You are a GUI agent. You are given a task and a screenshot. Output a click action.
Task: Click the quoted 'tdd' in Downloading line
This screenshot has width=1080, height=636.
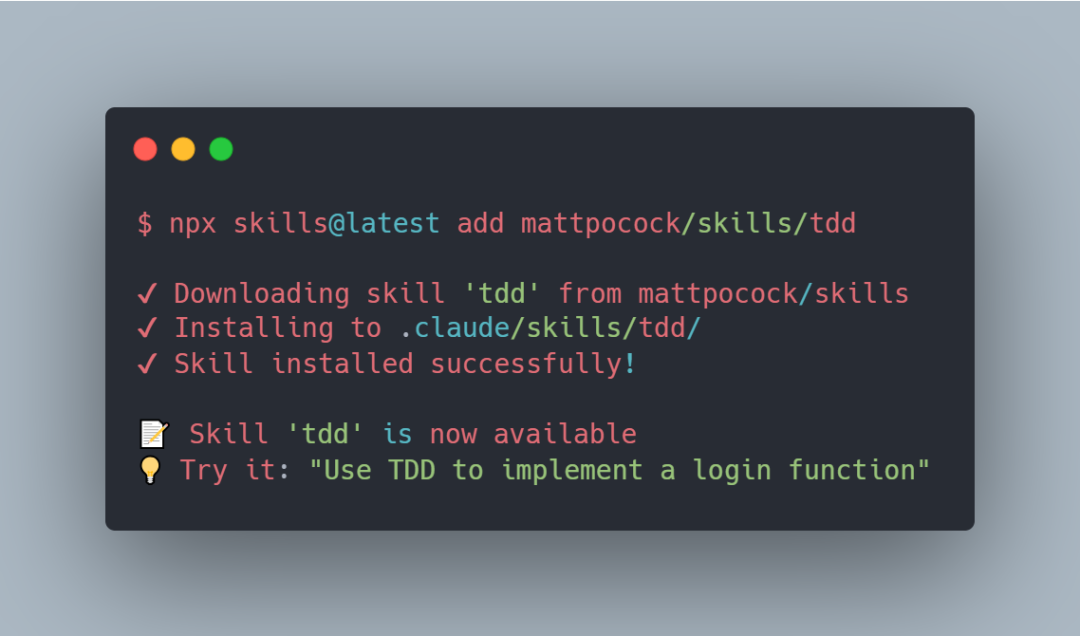pyautogui.click(x=502, y=294)
